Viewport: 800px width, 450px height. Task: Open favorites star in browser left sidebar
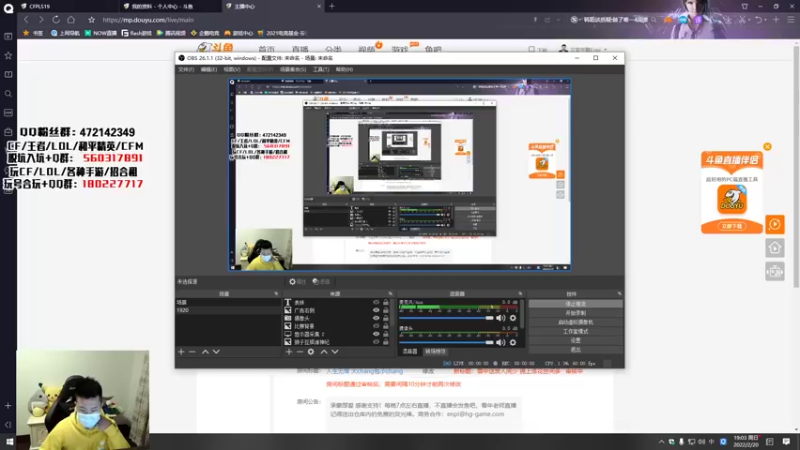pos(8,55)
